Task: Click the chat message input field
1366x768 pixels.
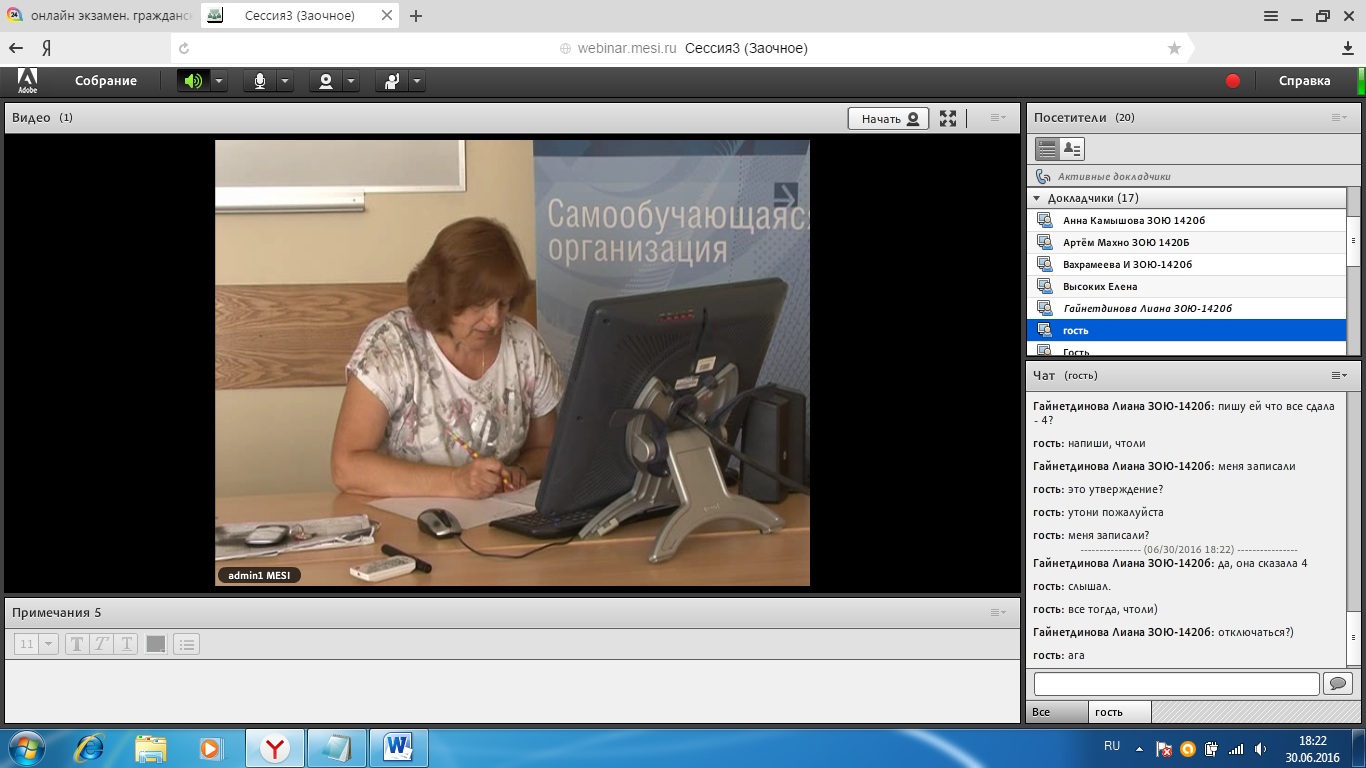Action: [1176, 683]
